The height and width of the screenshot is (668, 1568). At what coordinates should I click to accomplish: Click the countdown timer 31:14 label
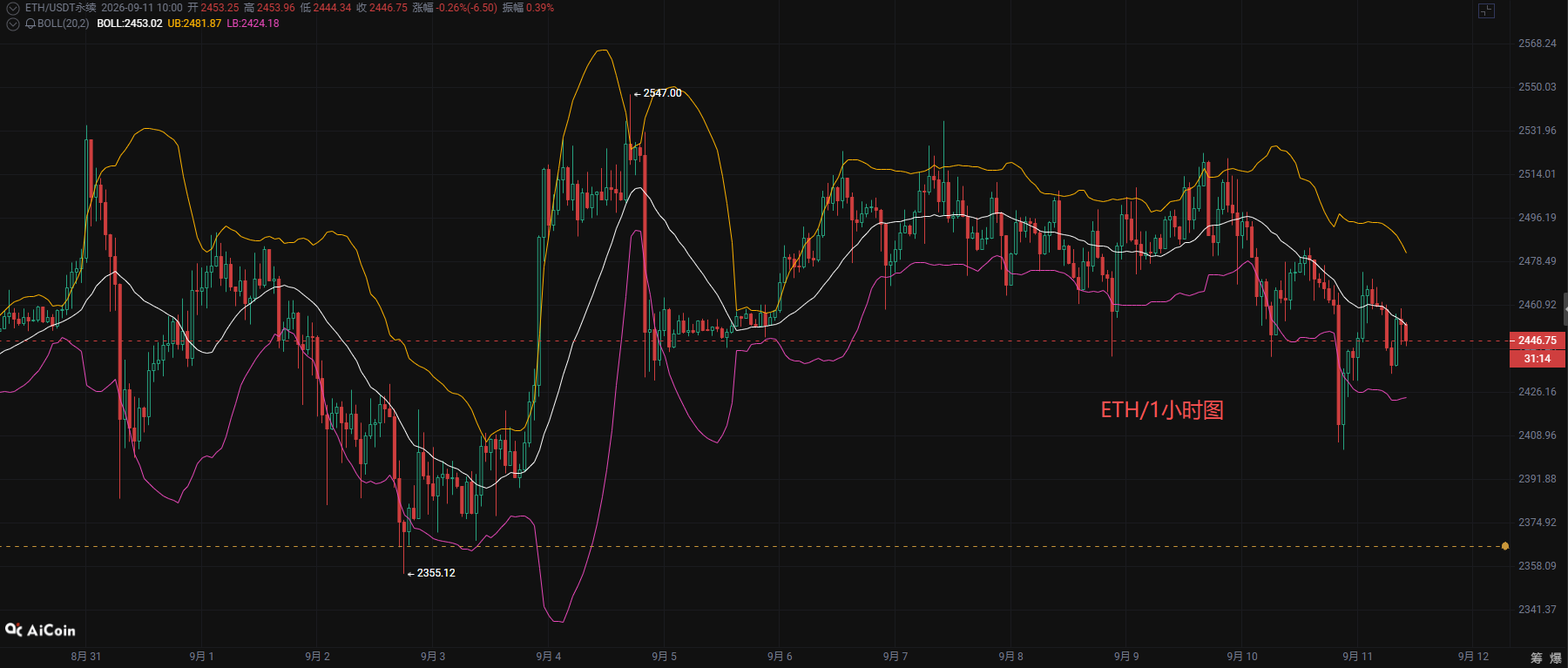pyautogui.click(x=1538, y=359)
